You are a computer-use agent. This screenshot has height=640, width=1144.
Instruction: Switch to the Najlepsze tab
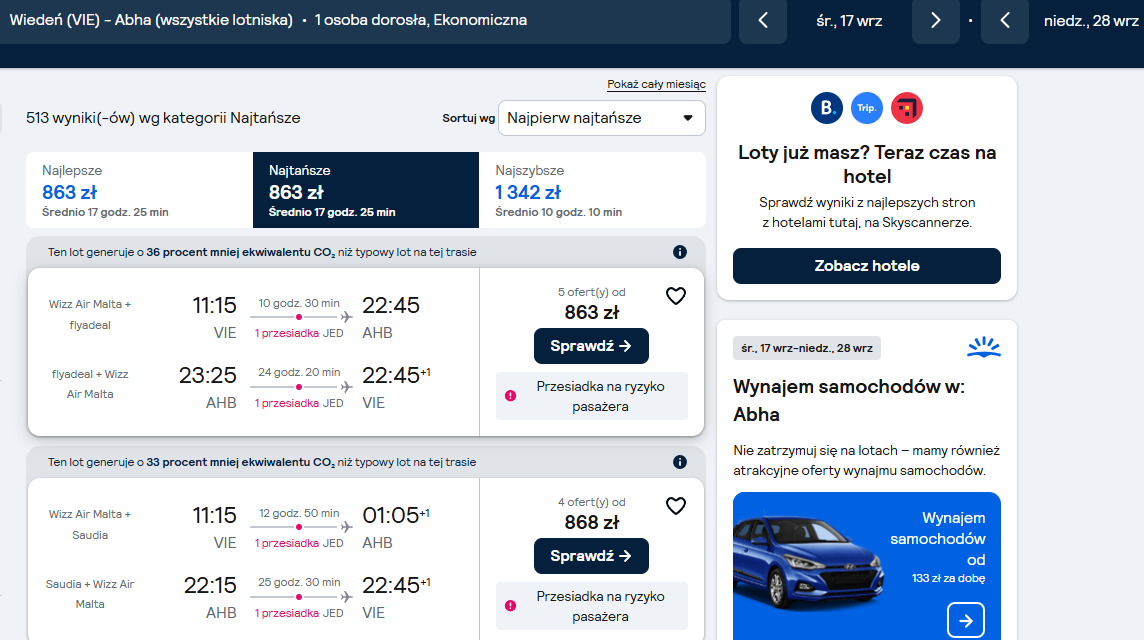point(139,190)
